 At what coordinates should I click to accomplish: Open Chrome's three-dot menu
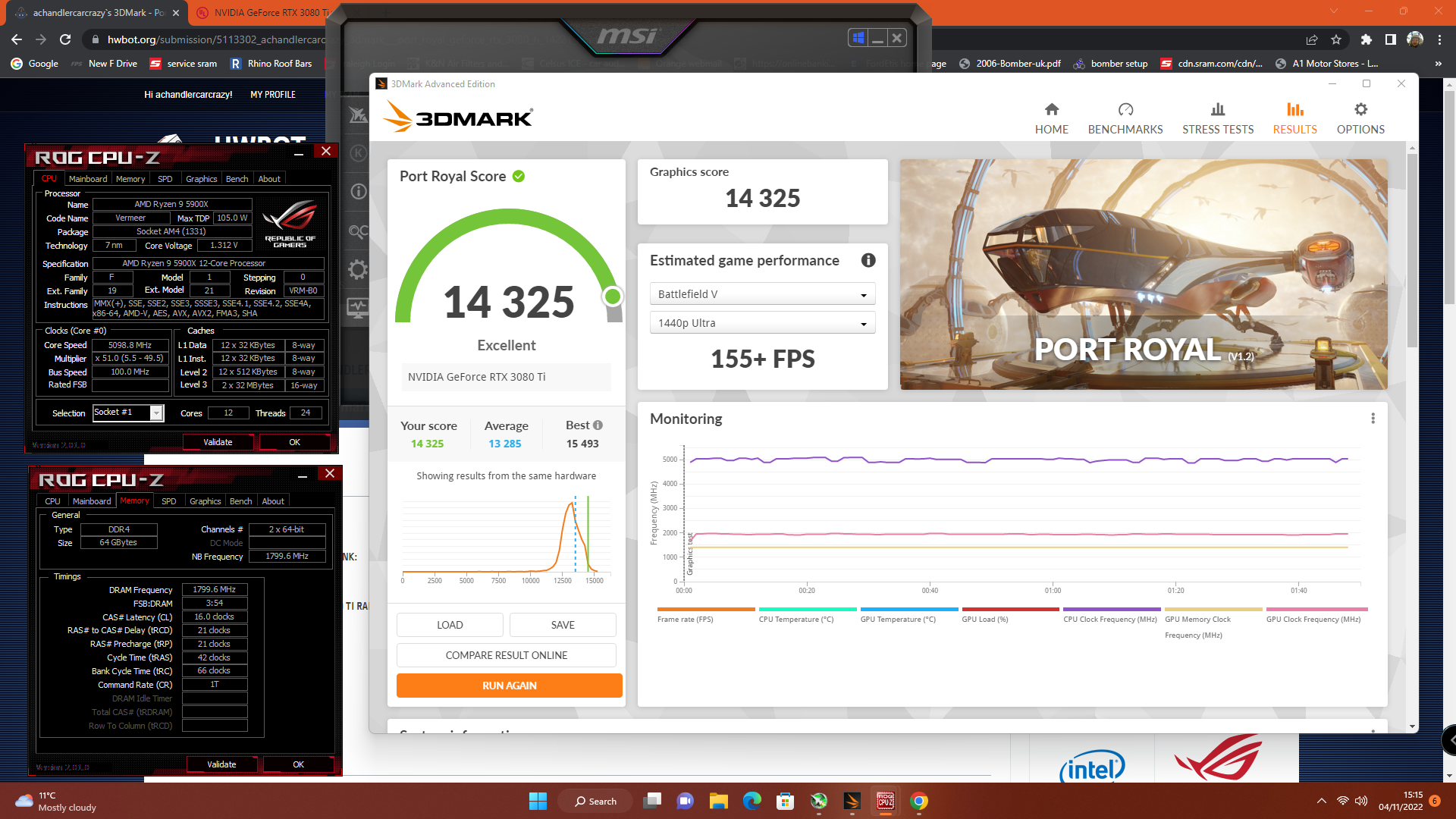(1439, 39)
